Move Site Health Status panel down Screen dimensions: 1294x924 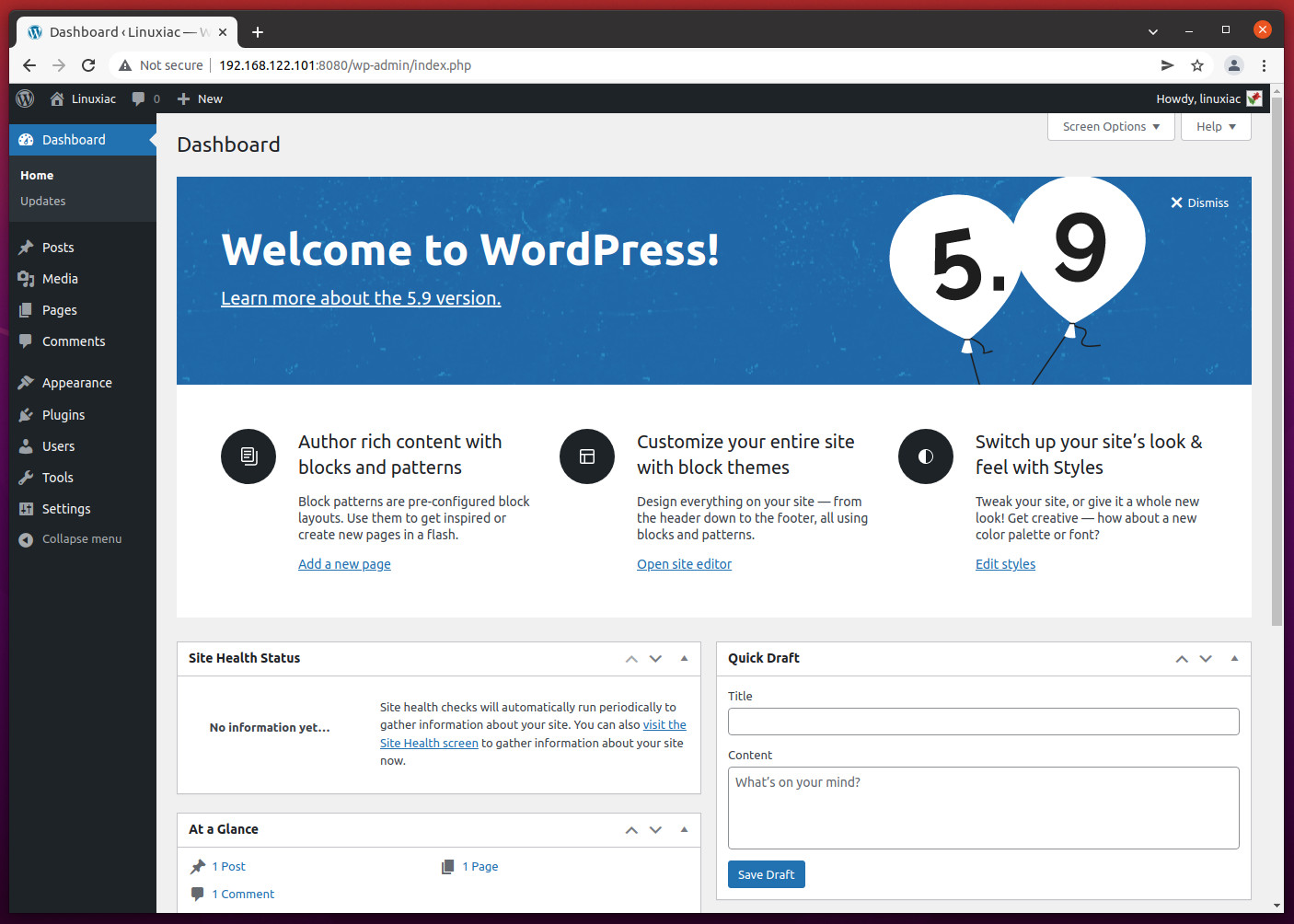pyautogui.click(x=655, y=659)
